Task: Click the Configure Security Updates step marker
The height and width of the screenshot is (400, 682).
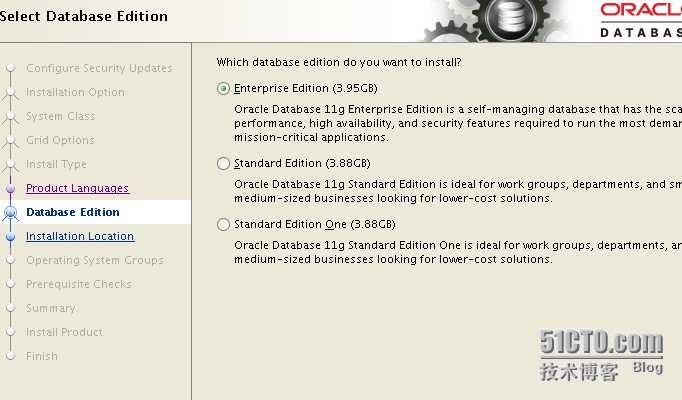Action: pos(10,68)
